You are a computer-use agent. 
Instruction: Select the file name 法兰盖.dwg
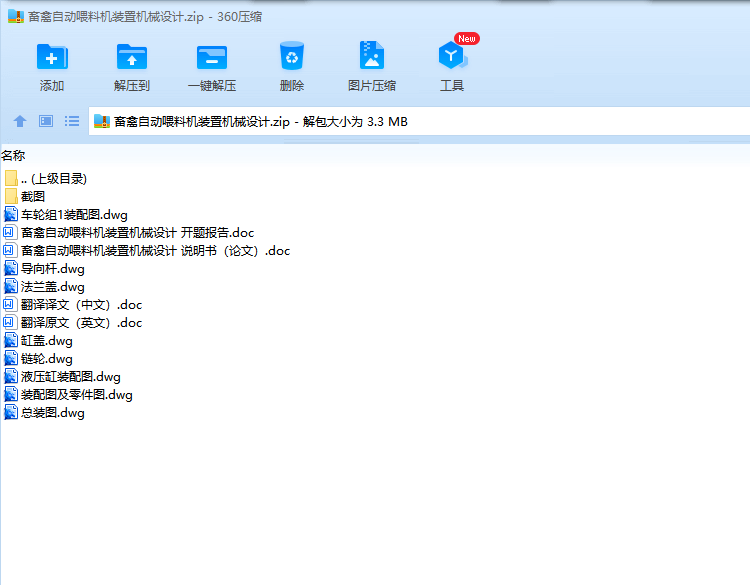point(53,287)
